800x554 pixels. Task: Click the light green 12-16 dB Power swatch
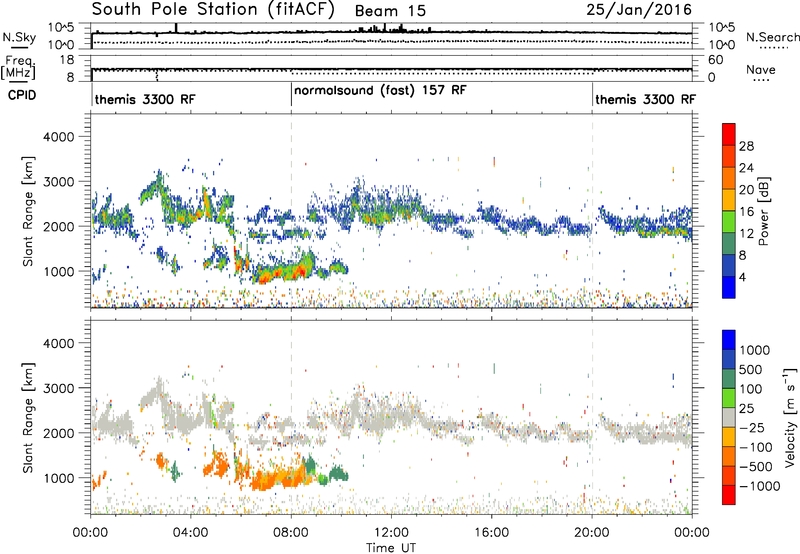[x=729, y=221]
